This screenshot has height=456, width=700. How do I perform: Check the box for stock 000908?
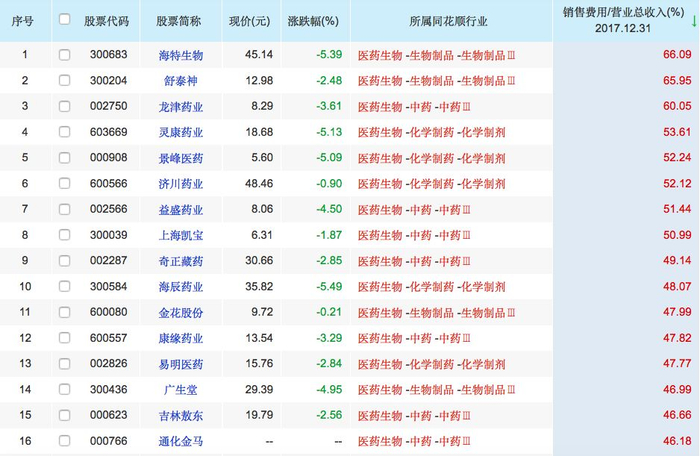coord(65,158)
